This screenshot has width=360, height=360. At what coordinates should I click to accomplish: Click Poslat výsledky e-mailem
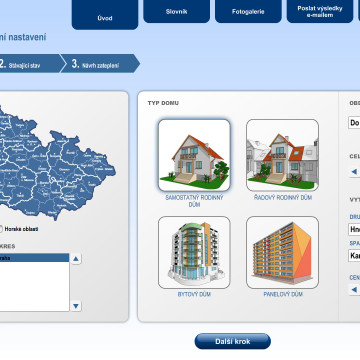320,11
